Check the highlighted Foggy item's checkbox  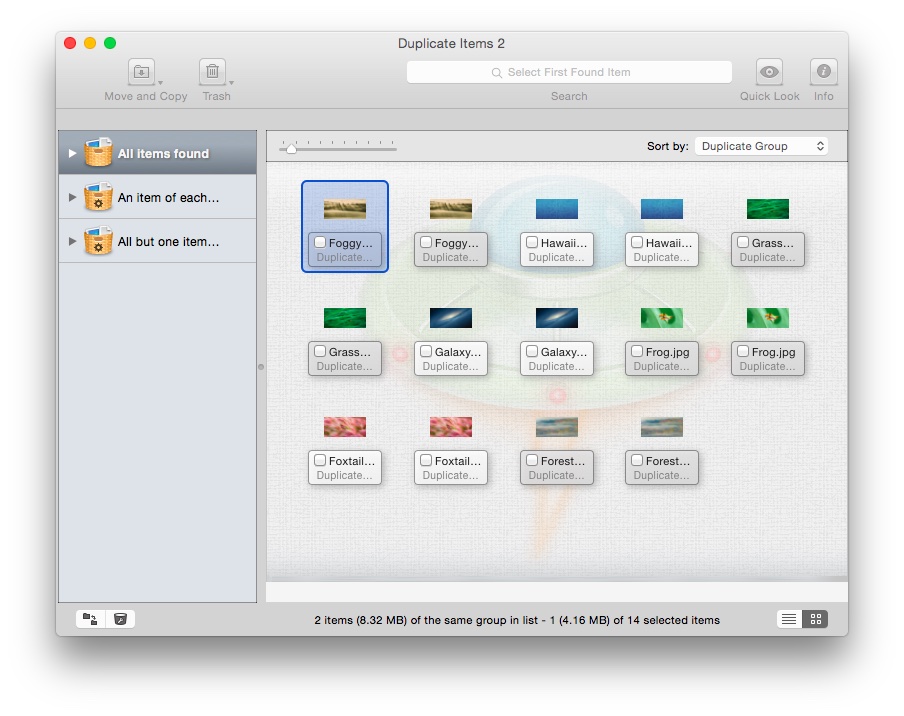pyautogui.click(x=320, y=242)
